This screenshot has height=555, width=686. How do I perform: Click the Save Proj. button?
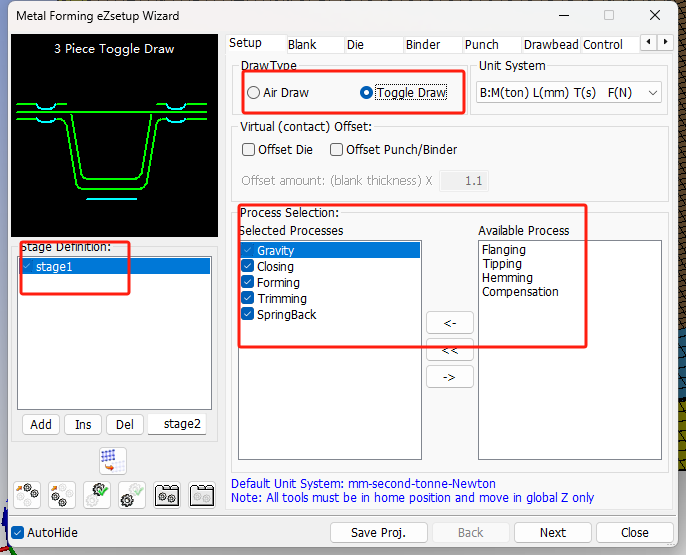pos(378,533)
